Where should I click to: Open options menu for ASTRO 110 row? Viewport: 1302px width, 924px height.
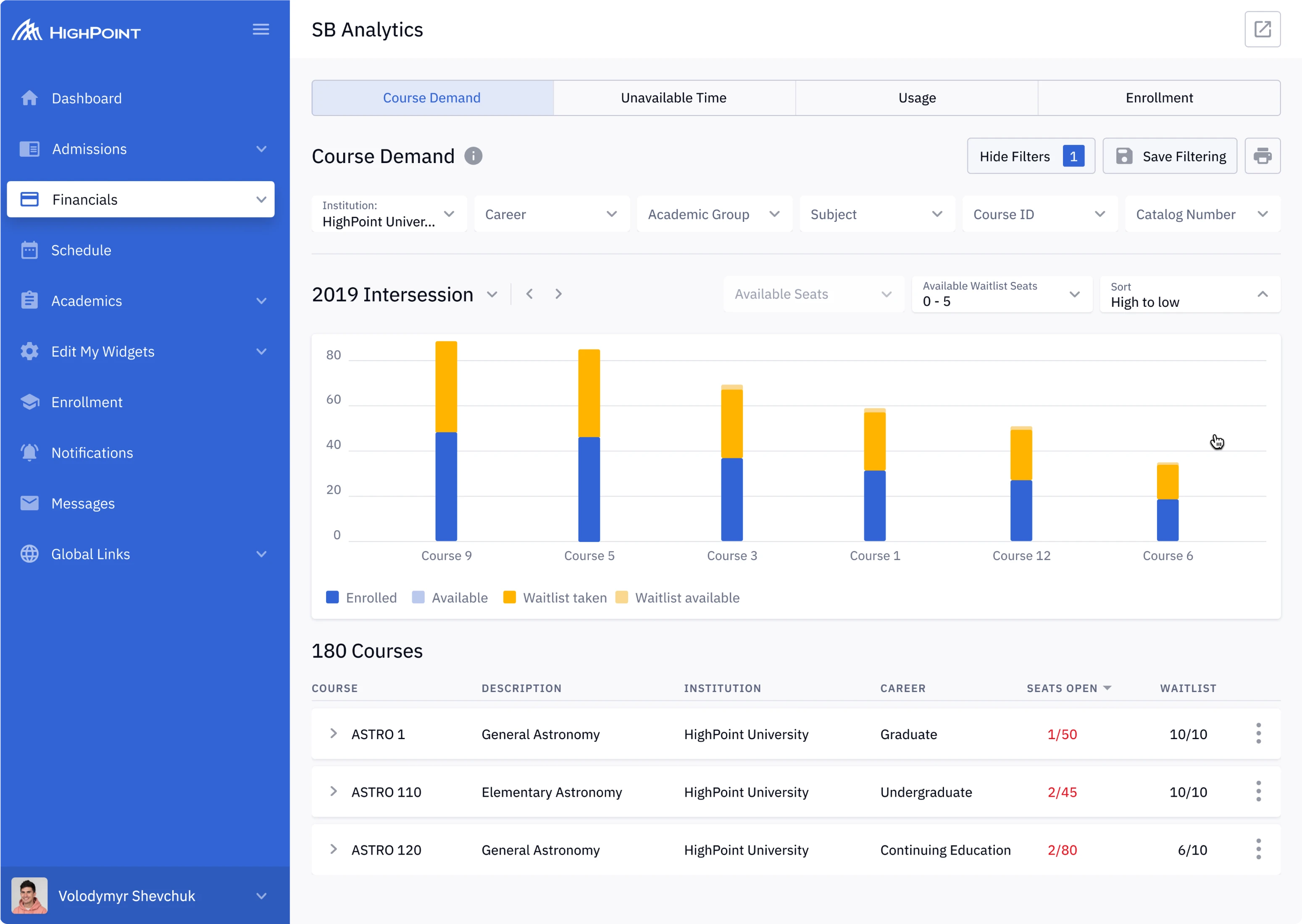click(x=1258, y=792)
